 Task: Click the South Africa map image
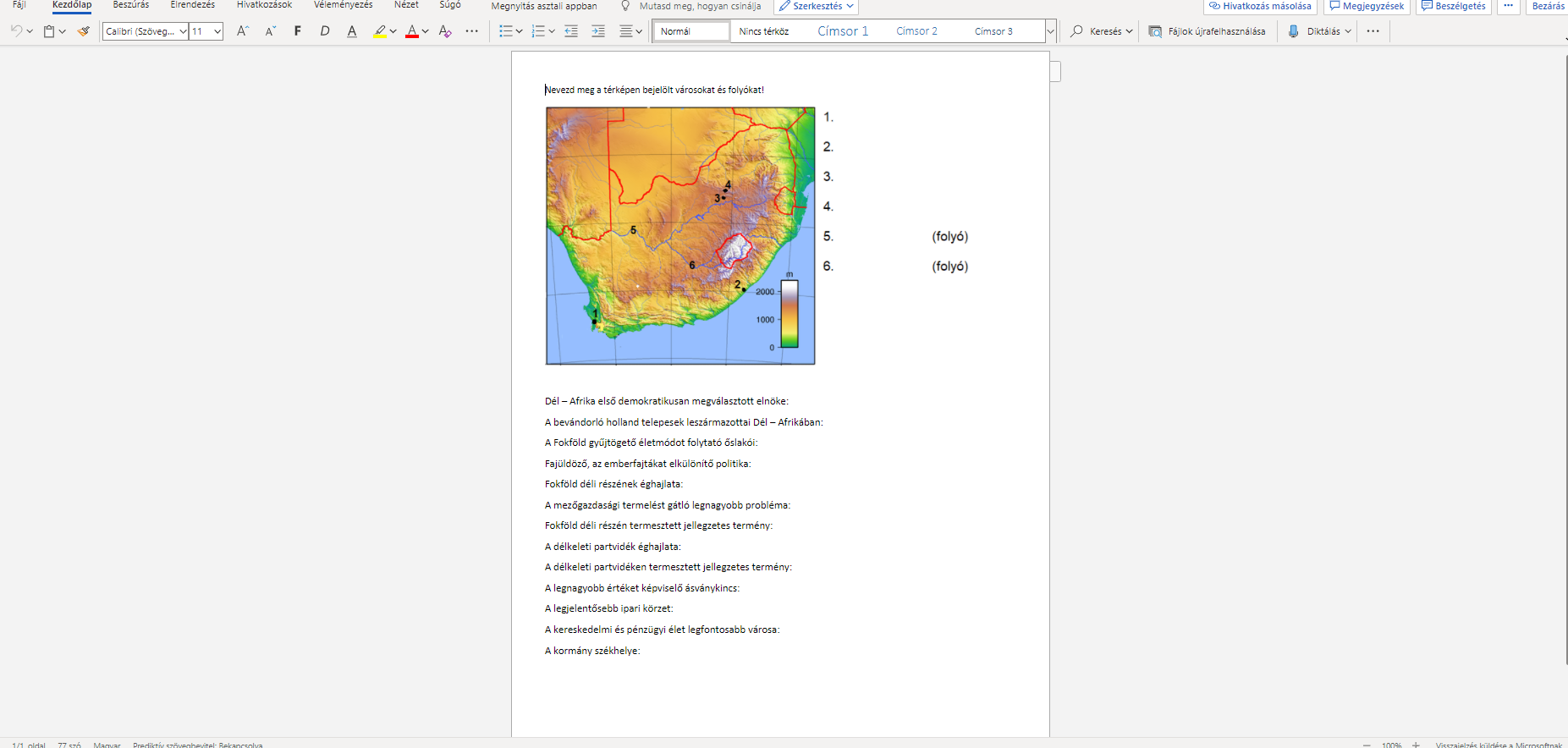pos(680,236)
